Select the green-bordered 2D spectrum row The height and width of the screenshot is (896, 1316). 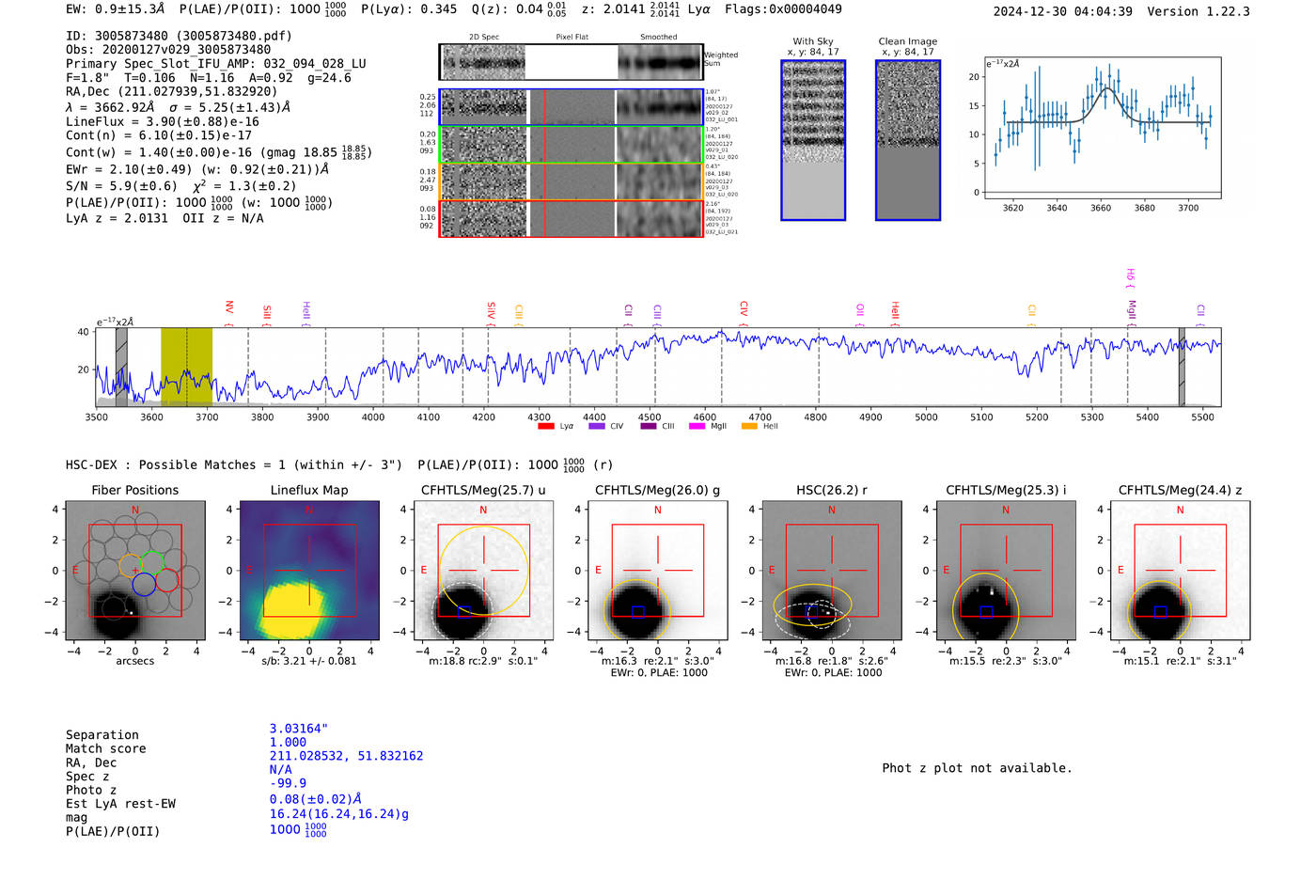(571, 144)
